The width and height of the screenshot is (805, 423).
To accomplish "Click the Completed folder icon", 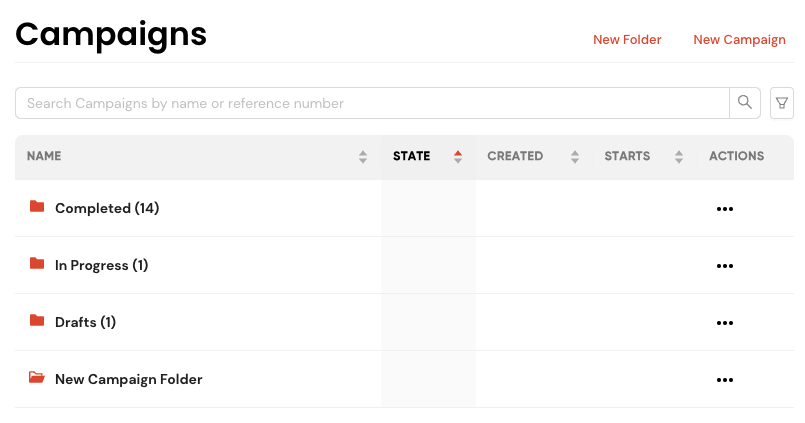I will (x=37, y=206).
